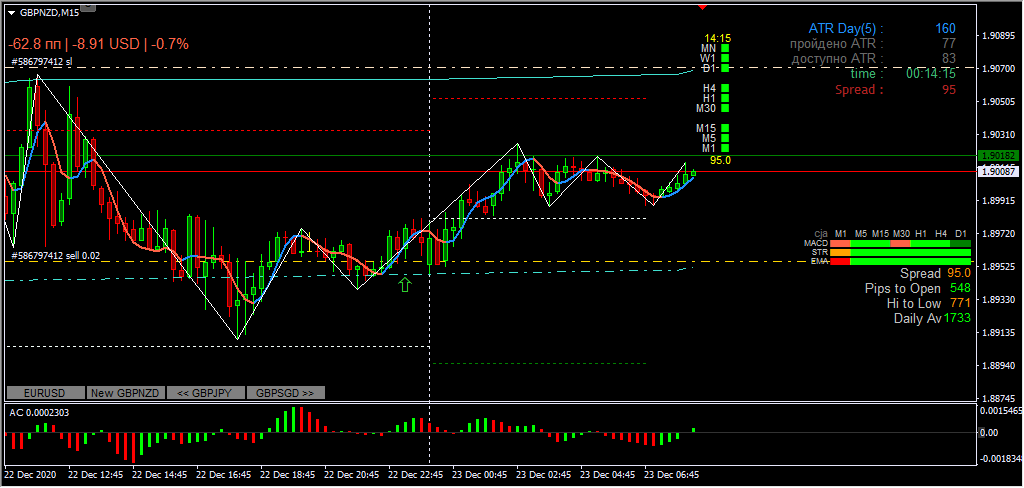Click the green square next to M1 in timeframe column
The height and width of the screenshot is (488, 1024).
coord(725,148)
